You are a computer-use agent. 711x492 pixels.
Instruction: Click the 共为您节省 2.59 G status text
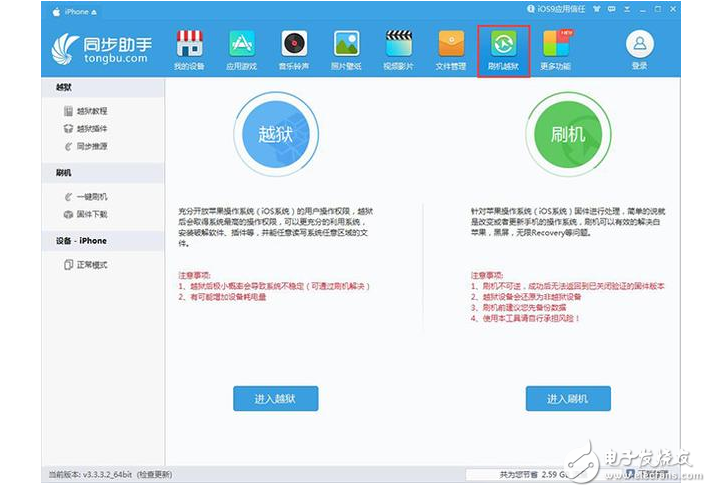tap(533, 474)
